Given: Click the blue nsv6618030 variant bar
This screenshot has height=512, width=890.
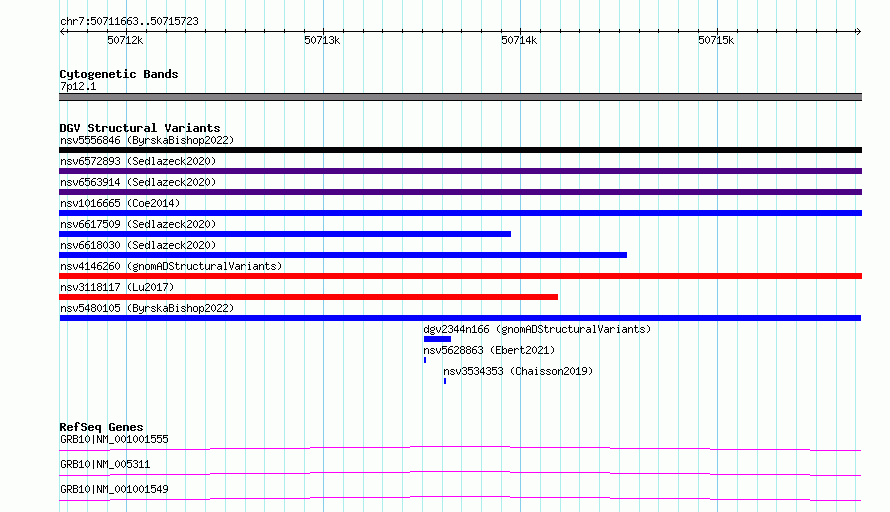Looking at the screenshot, I should coord(343,255).
